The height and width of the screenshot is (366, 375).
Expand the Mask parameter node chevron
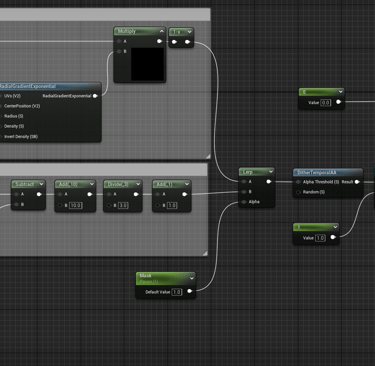192,278
